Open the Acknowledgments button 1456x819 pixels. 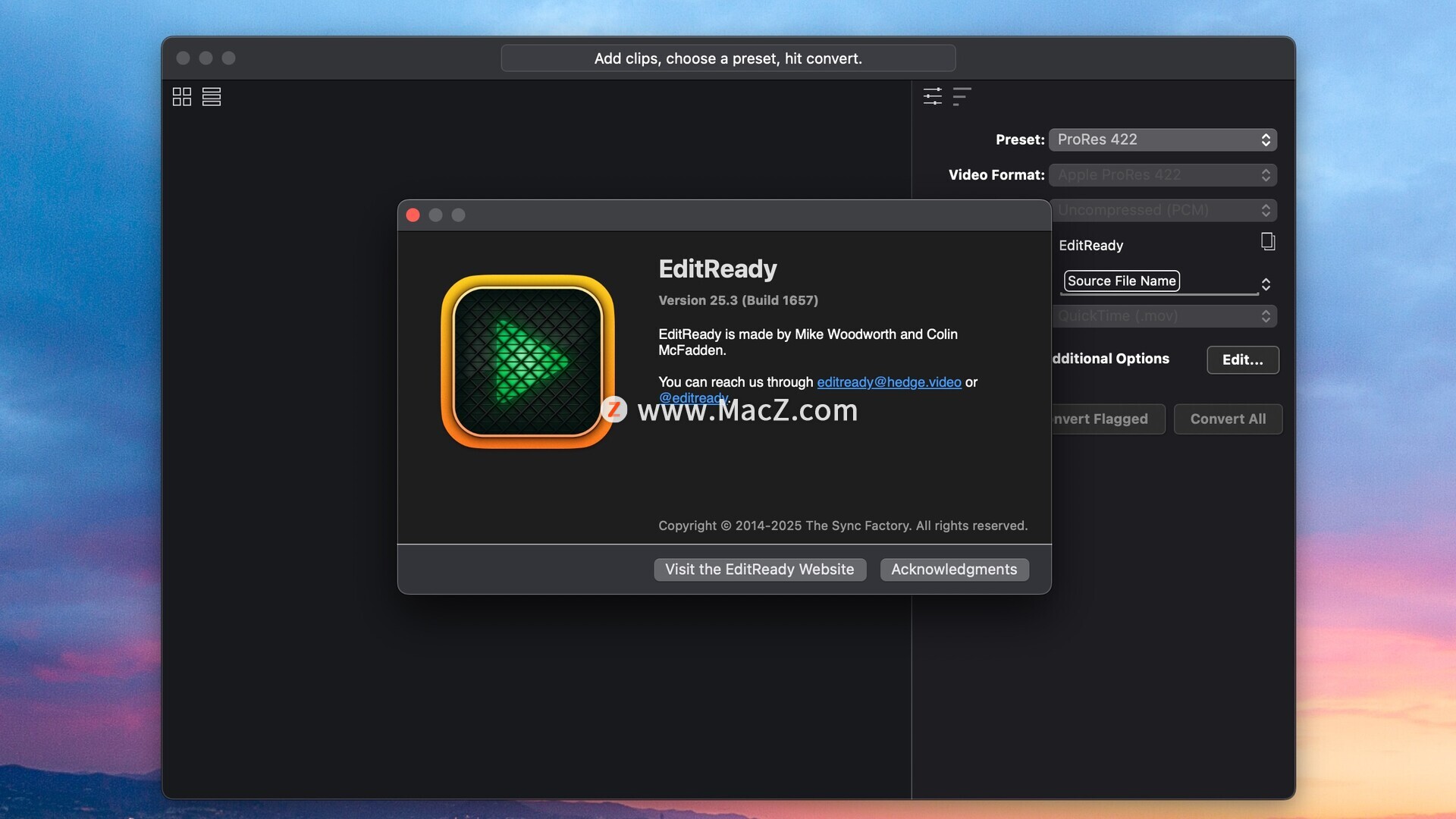coord(954,570)
